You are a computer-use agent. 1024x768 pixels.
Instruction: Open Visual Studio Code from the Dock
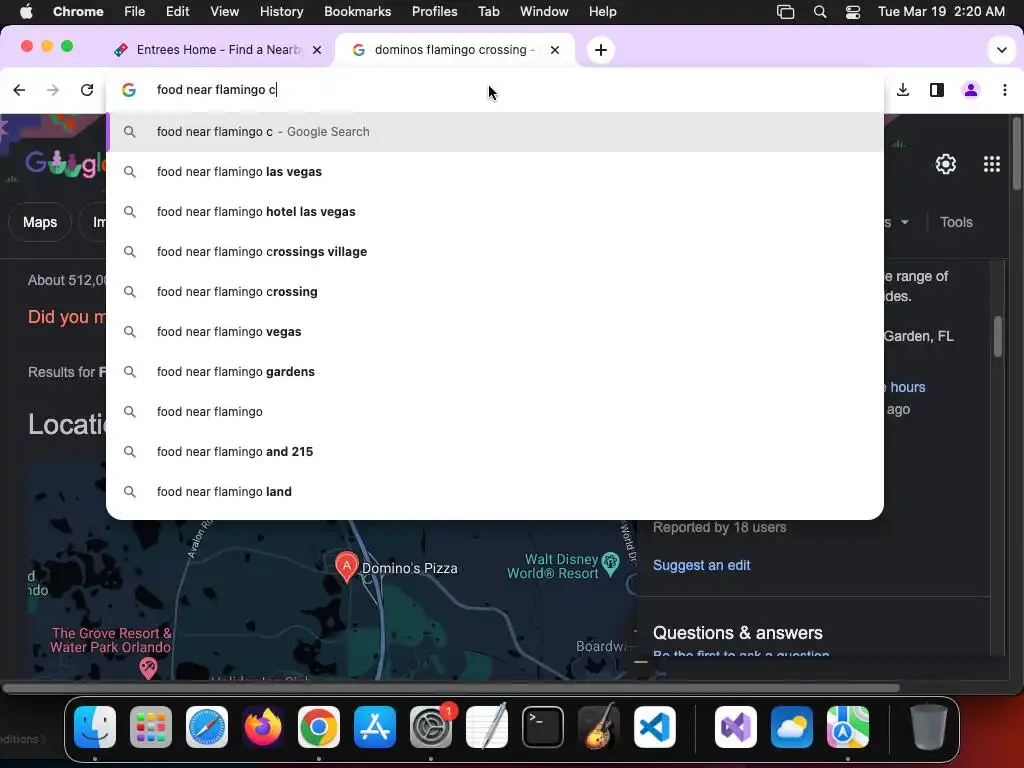point(654,727)
